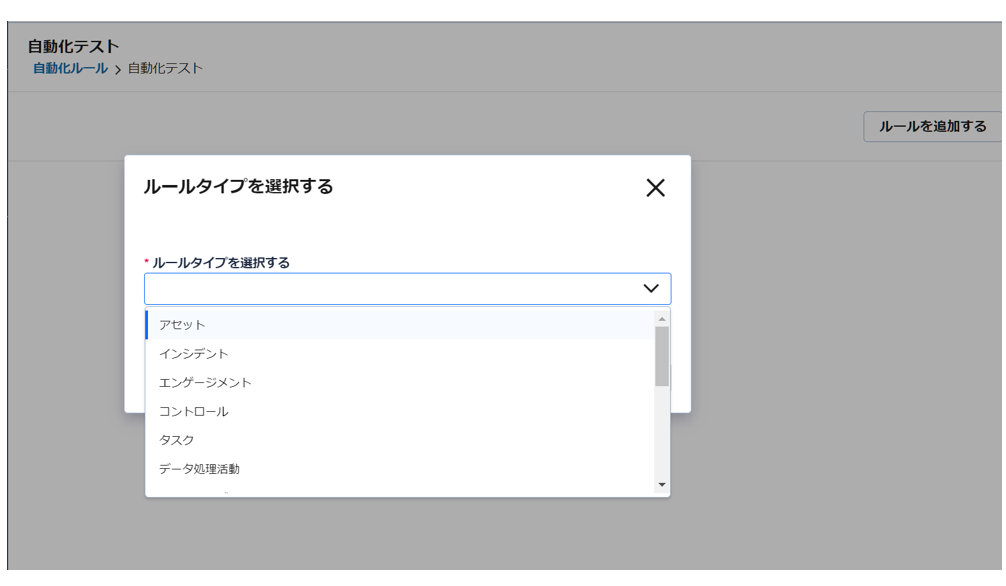Select the コントロール option
The height and width of the screenshot is (586, 1006).
click(400, 411)
